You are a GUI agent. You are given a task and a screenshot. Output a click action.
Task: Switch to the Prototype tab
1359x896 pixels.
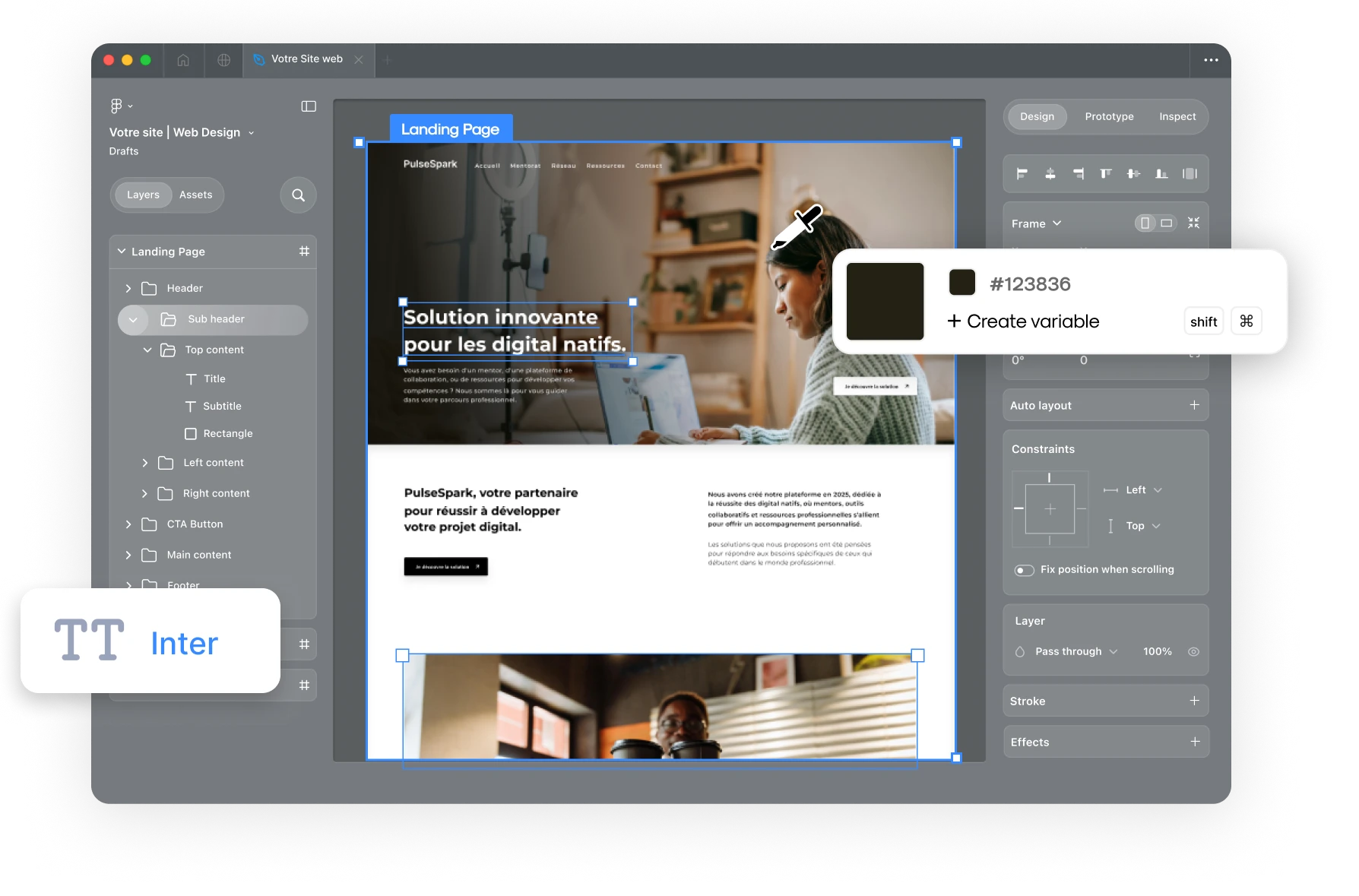[x=1109, y=117]
